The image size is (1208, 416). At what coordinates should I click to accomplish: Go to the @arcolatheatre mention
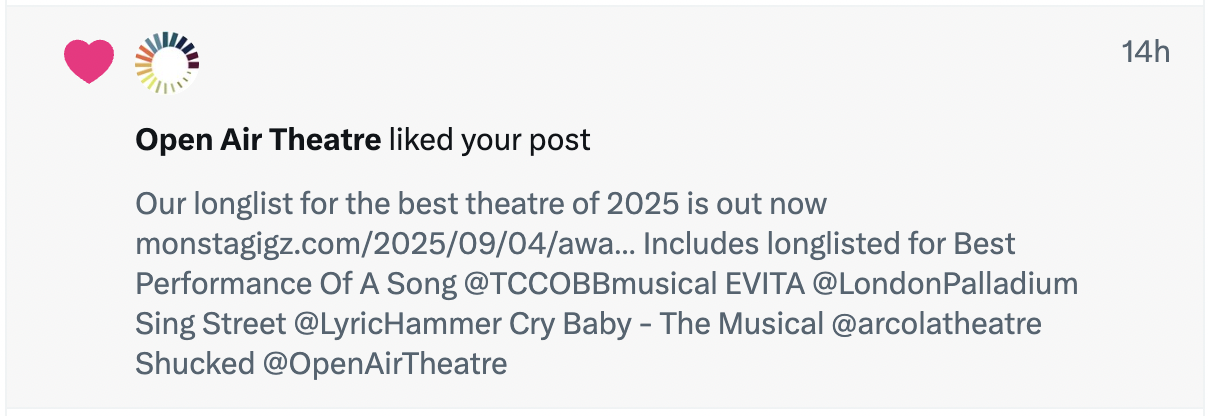(938, 324)
